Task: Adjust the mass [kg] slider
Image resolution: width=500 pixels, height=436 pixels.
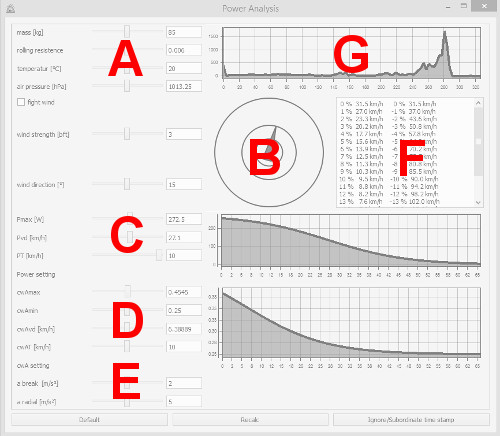Action: (127, 32)
